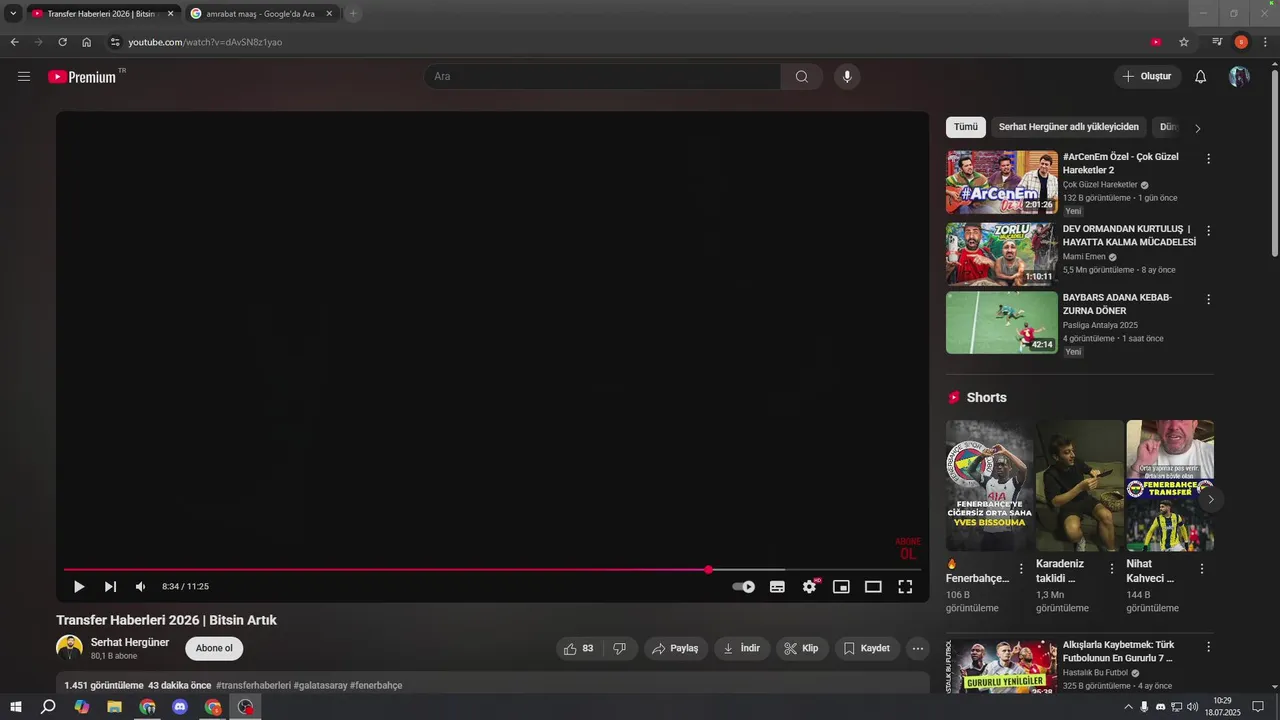Bookmark this page with star

click(x=1184, y=42)
